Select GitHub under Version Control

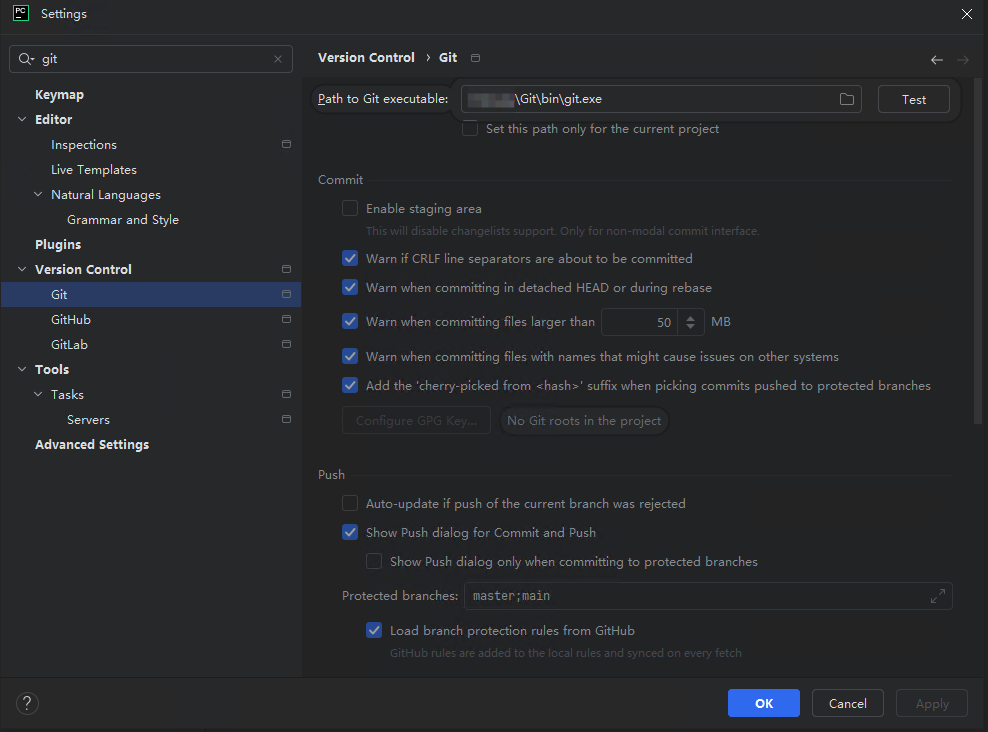[x=71, y=319]
